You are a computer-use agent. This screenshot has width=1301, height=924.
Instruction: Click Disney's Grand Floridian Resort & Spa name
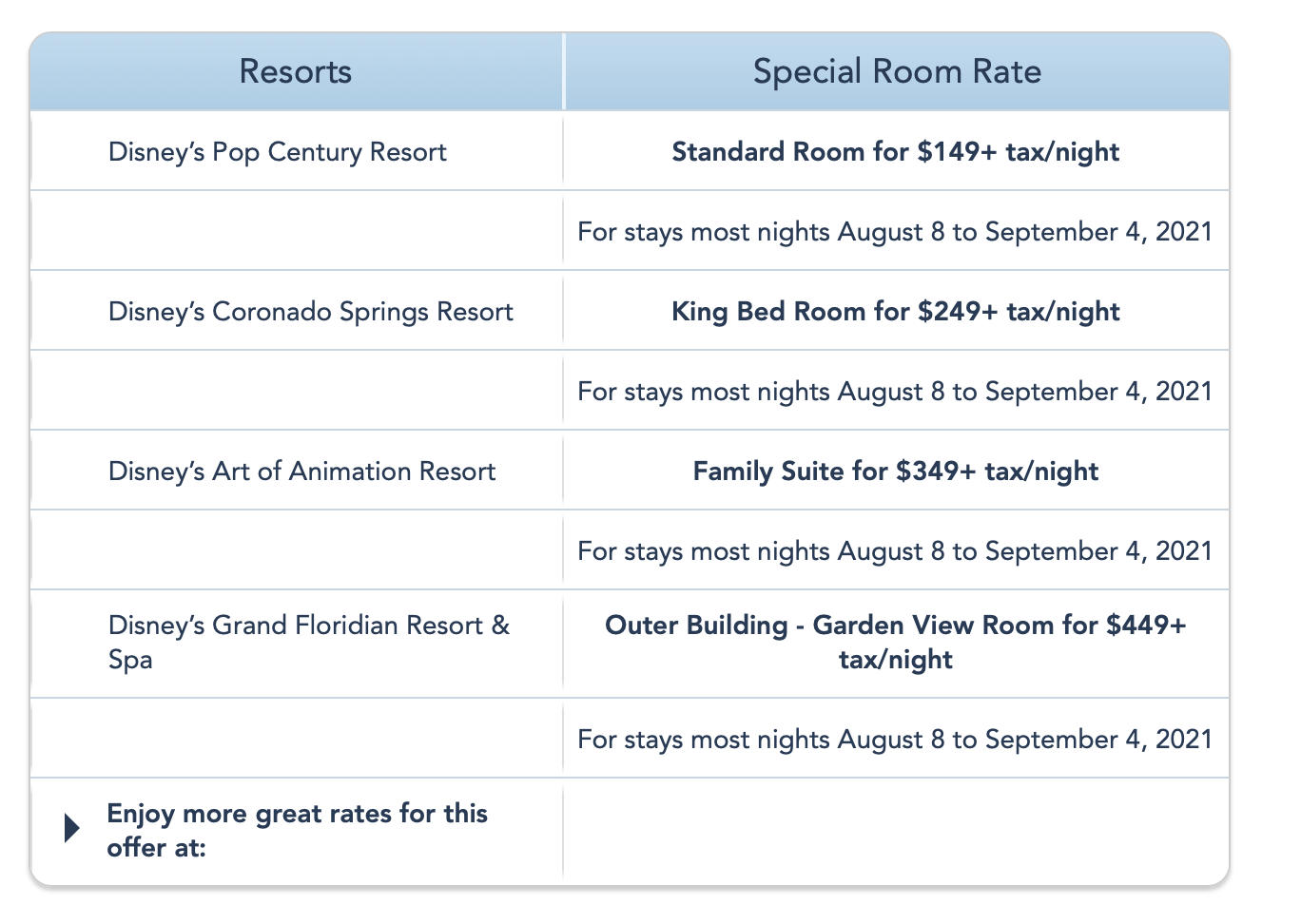click(x=309, y=642)
